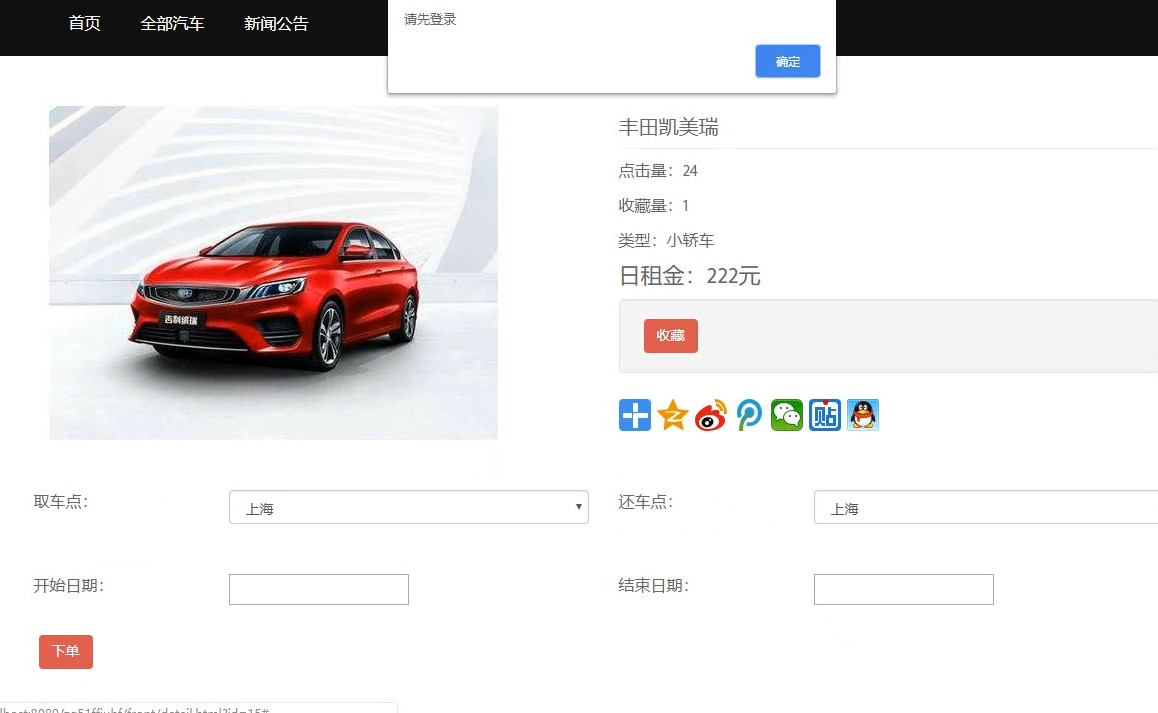Share to Baidu Tieba 贴 icon
Viewport: 1158px width, 713px height.
click(825, 415)
